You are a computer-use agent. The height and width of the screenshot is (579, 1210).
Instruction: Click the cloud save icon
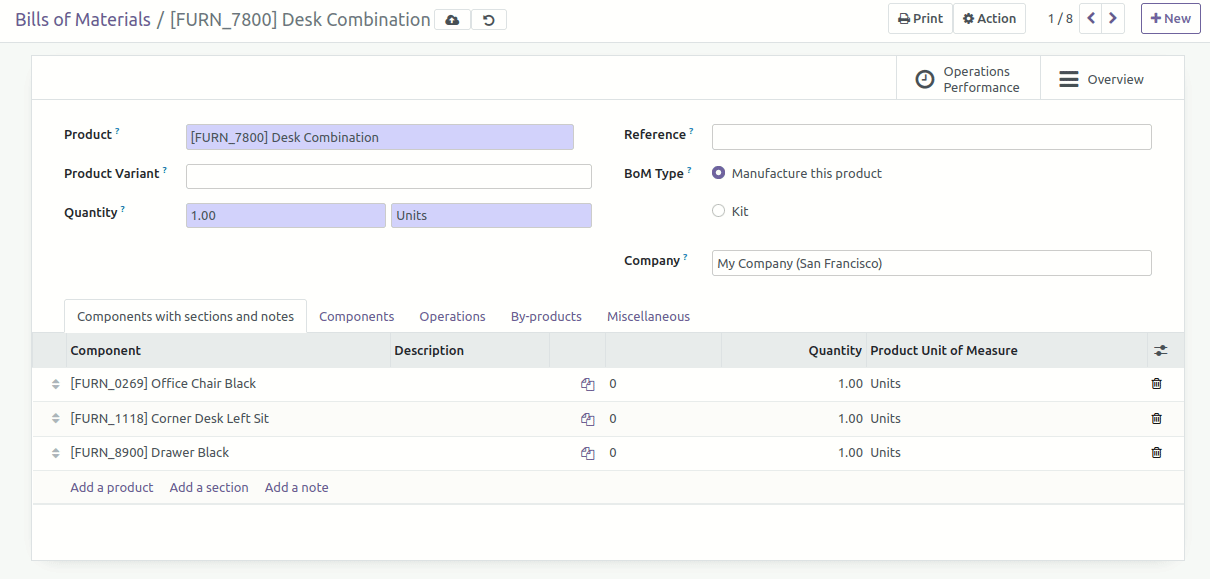pos(452,20)
